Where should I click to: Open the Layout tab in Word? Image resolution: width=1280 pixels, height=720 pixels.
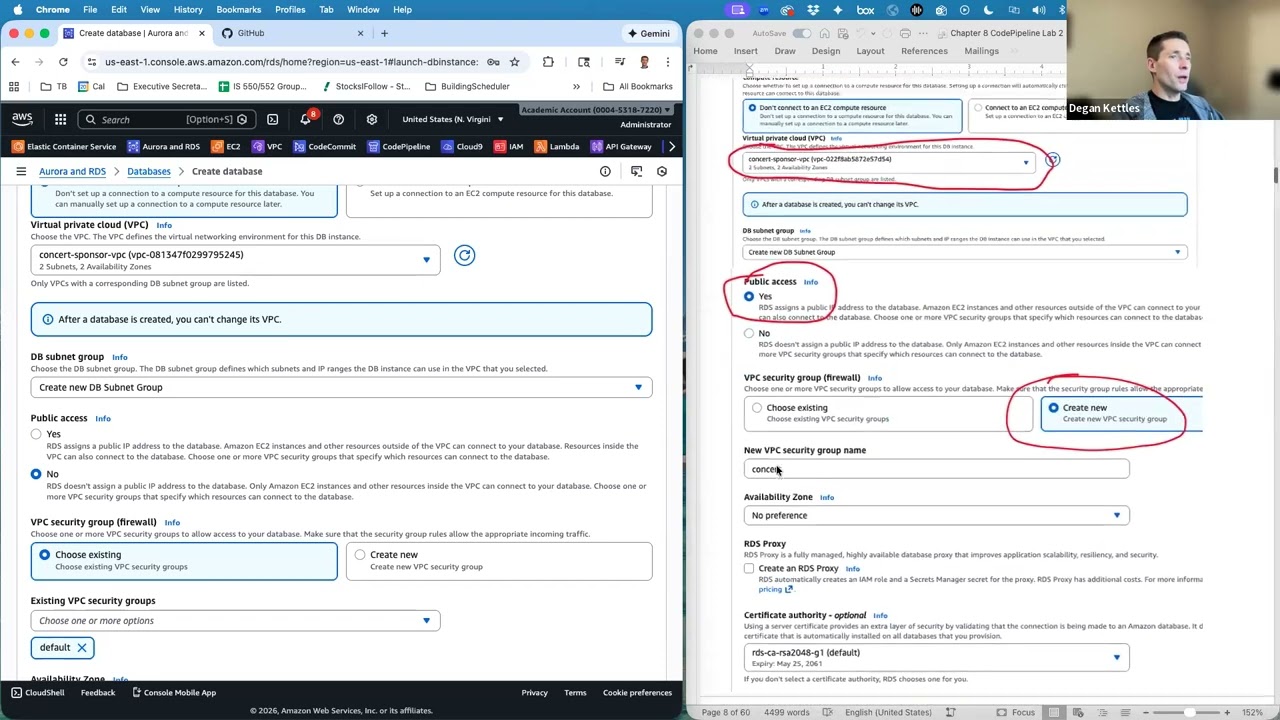tap(870, 51)
